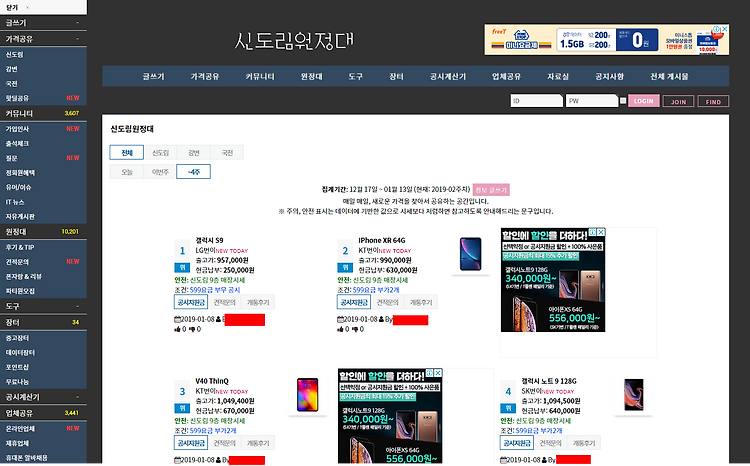The height and width of the screenshot is (466, 750).
Task: Open ad info icon beside IPhone XR listing
Action: point(593,232)
